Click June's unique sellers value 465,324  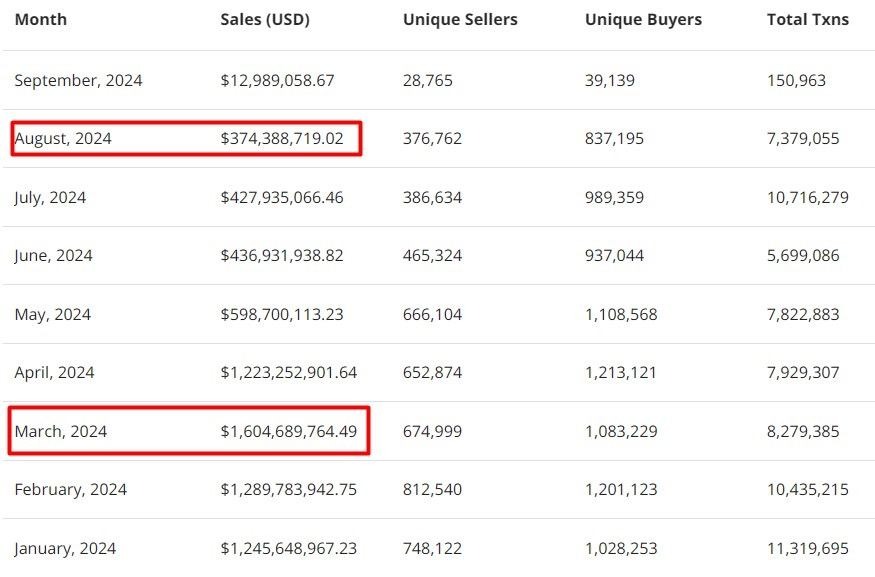tap(432, 255)
